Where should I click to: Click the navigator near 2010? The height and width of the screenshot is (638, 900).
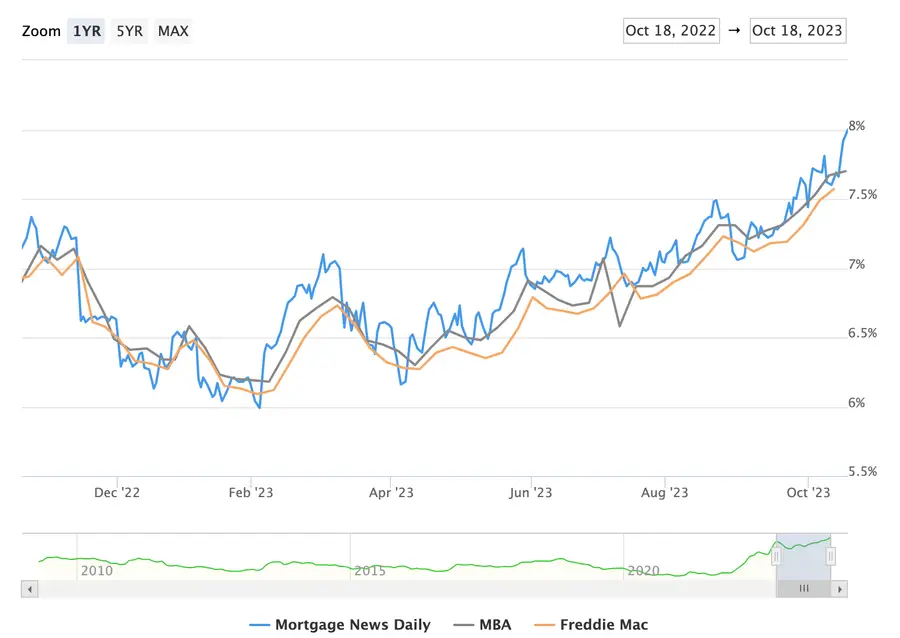pos(96,560)
